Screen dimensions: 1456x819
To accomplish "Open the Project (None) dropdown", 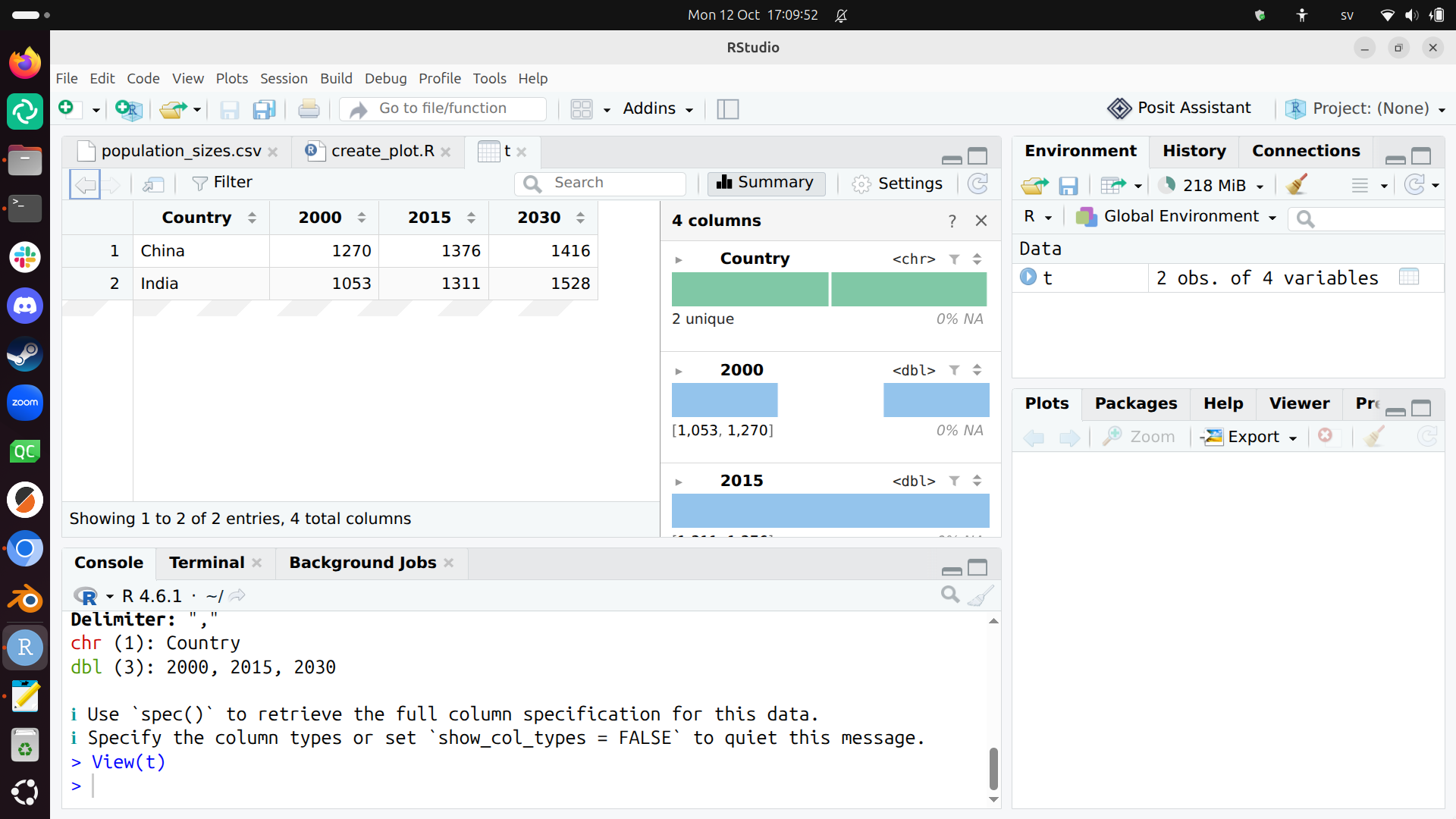I will point(1366,108).
